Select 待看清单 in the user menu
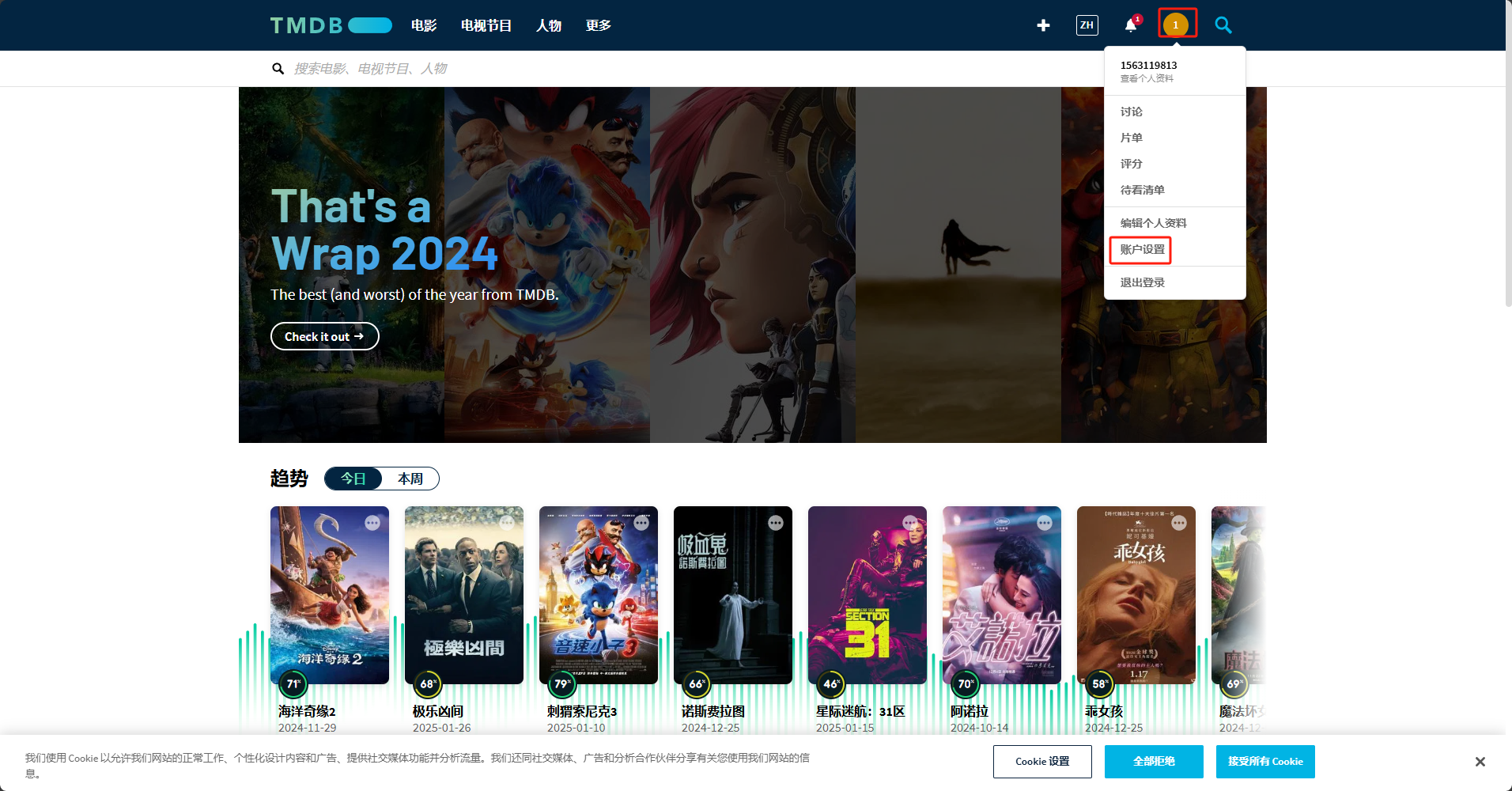 [x=1142, y=190]
